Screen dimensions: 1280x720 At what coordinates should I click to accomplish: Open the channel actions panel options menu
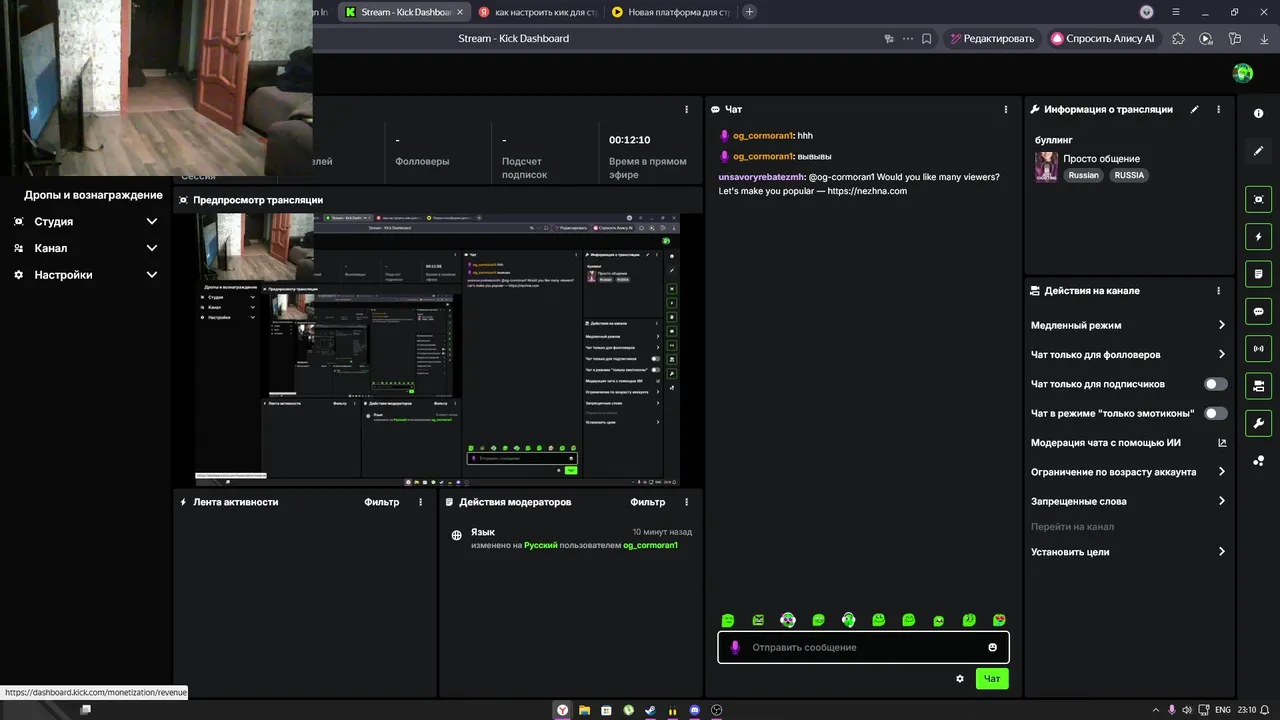(x=1218, y=291)
